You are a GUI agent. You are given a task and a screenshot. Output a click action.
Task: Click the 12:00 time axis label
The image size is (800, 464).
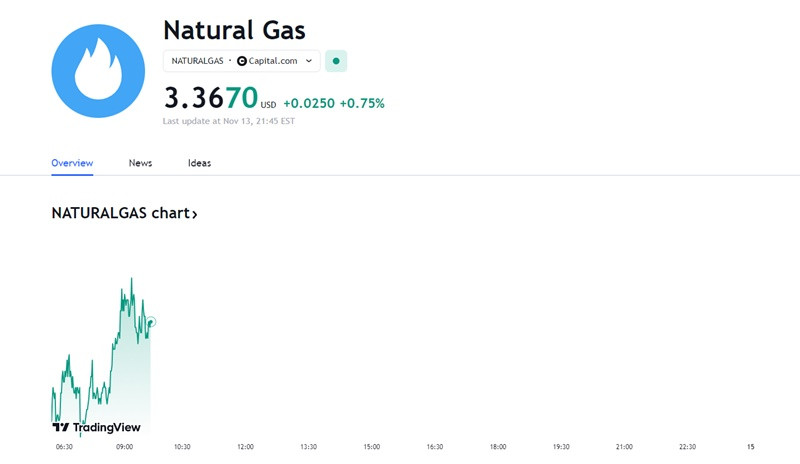point(245,447)
